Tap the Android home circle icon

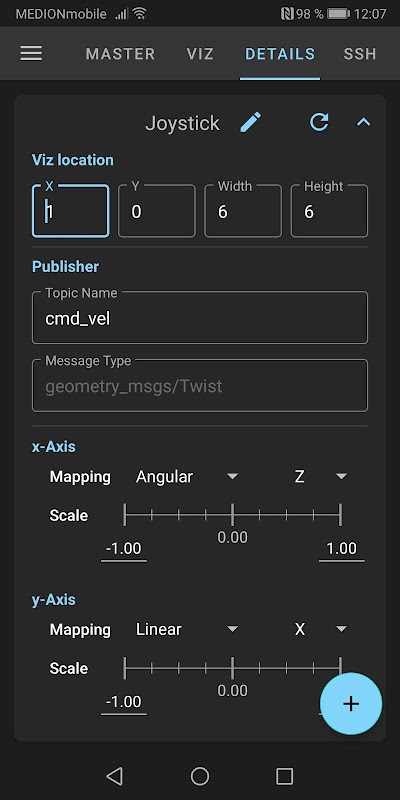(200, 776)
